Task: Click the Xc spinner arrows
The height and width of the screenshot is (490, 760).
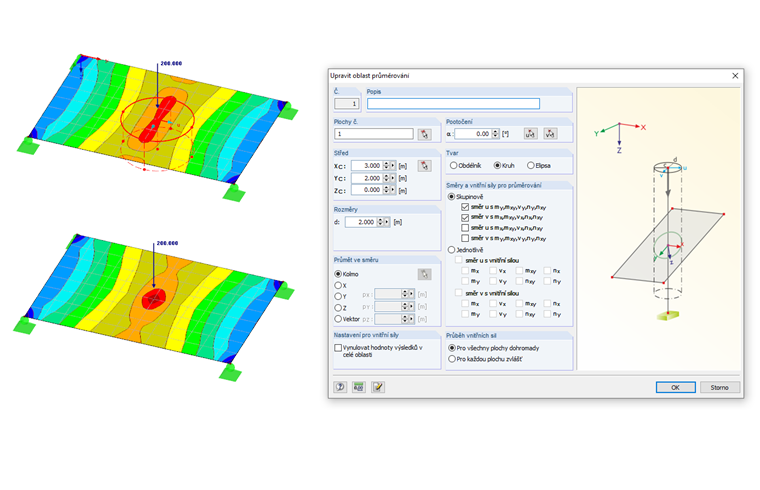Action: point(386,166)
